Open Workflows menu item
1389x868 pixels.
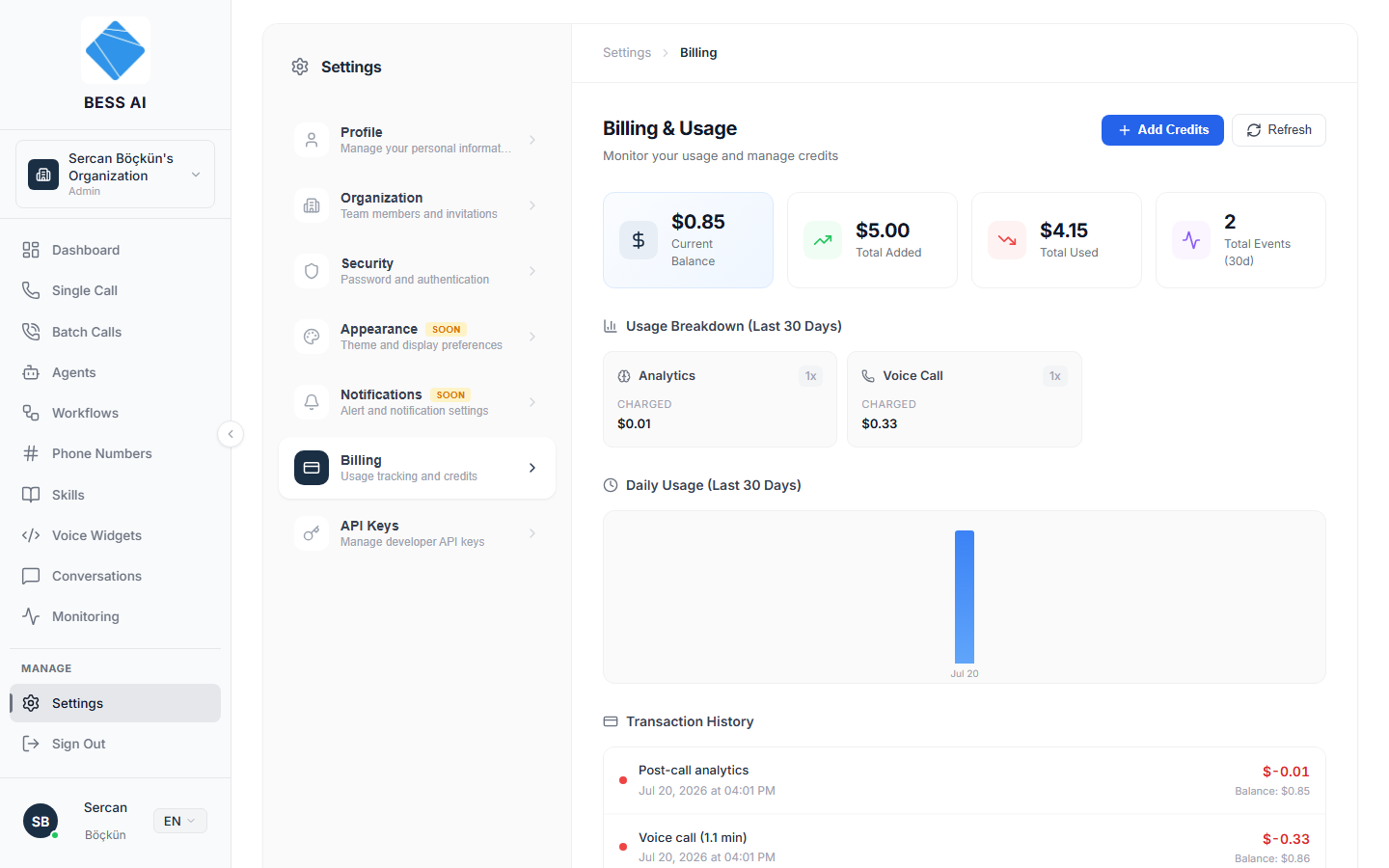pyautogui.click(x=115, y=413)
